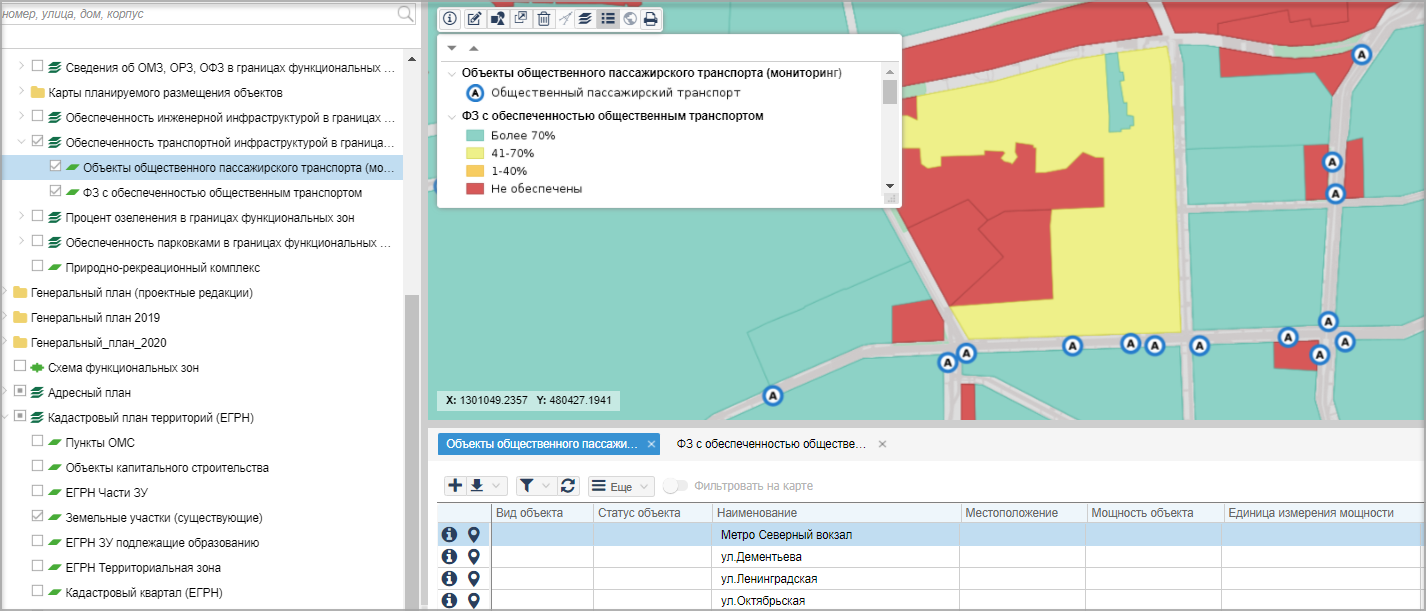Image resolution: width=1426 pixels, height=611 pixels.
Task: Expand the Генеральный план 2019 folder
Action: click(7, 317)
